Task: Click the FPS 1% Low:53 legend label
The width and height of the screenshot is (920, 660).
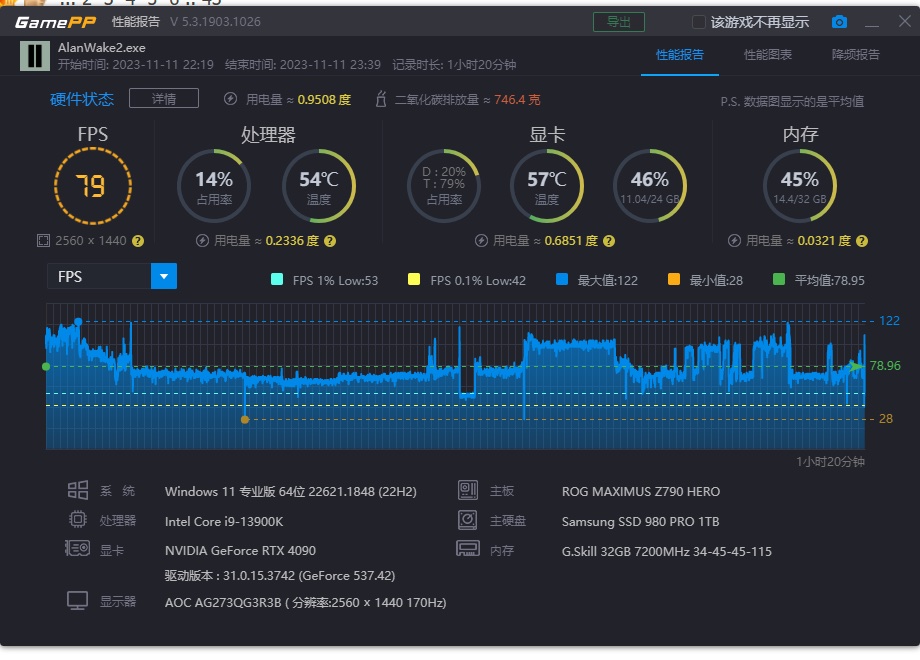Action: 335,280
